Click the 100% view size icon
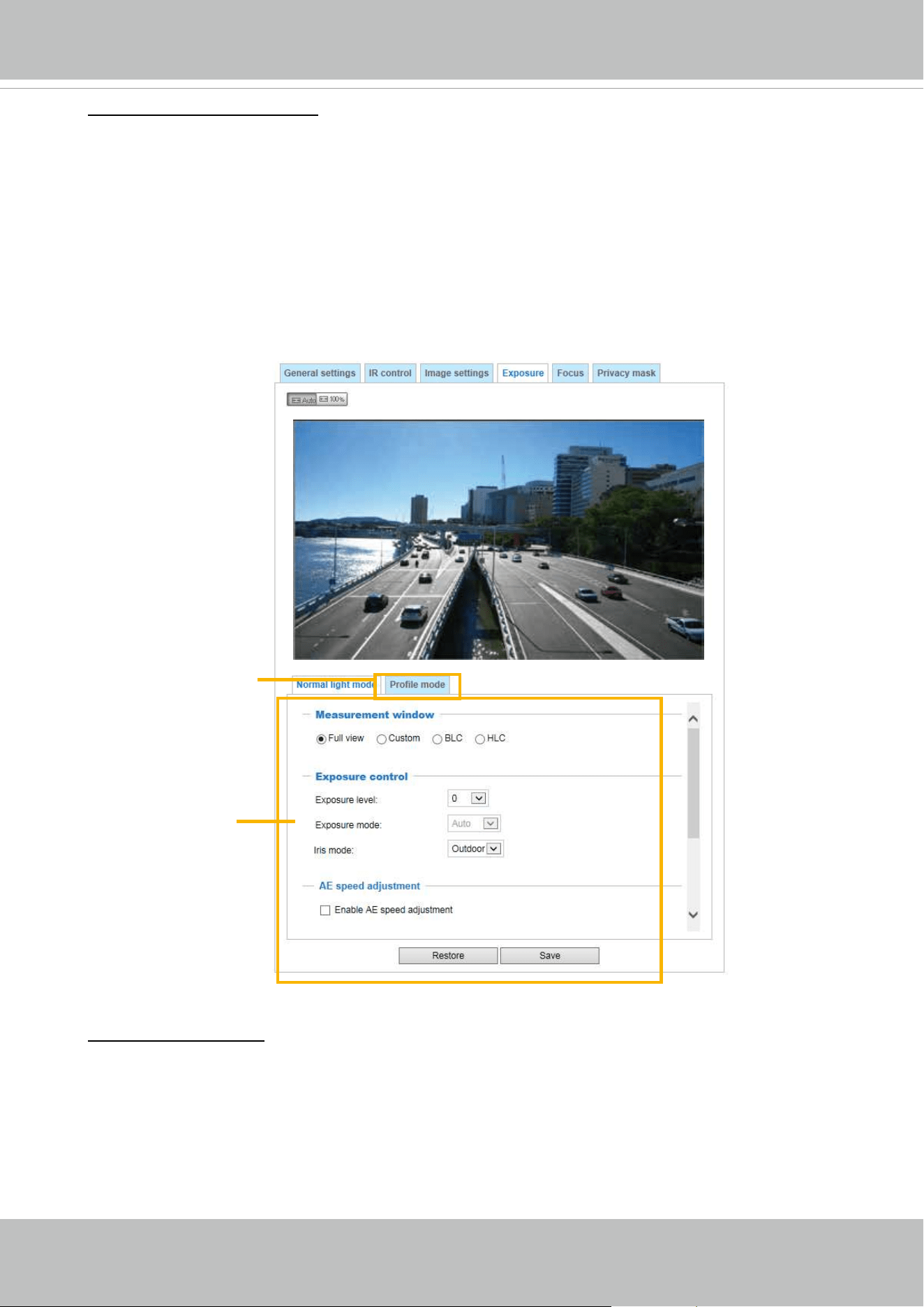924x1307 pixels. point(332,399)
